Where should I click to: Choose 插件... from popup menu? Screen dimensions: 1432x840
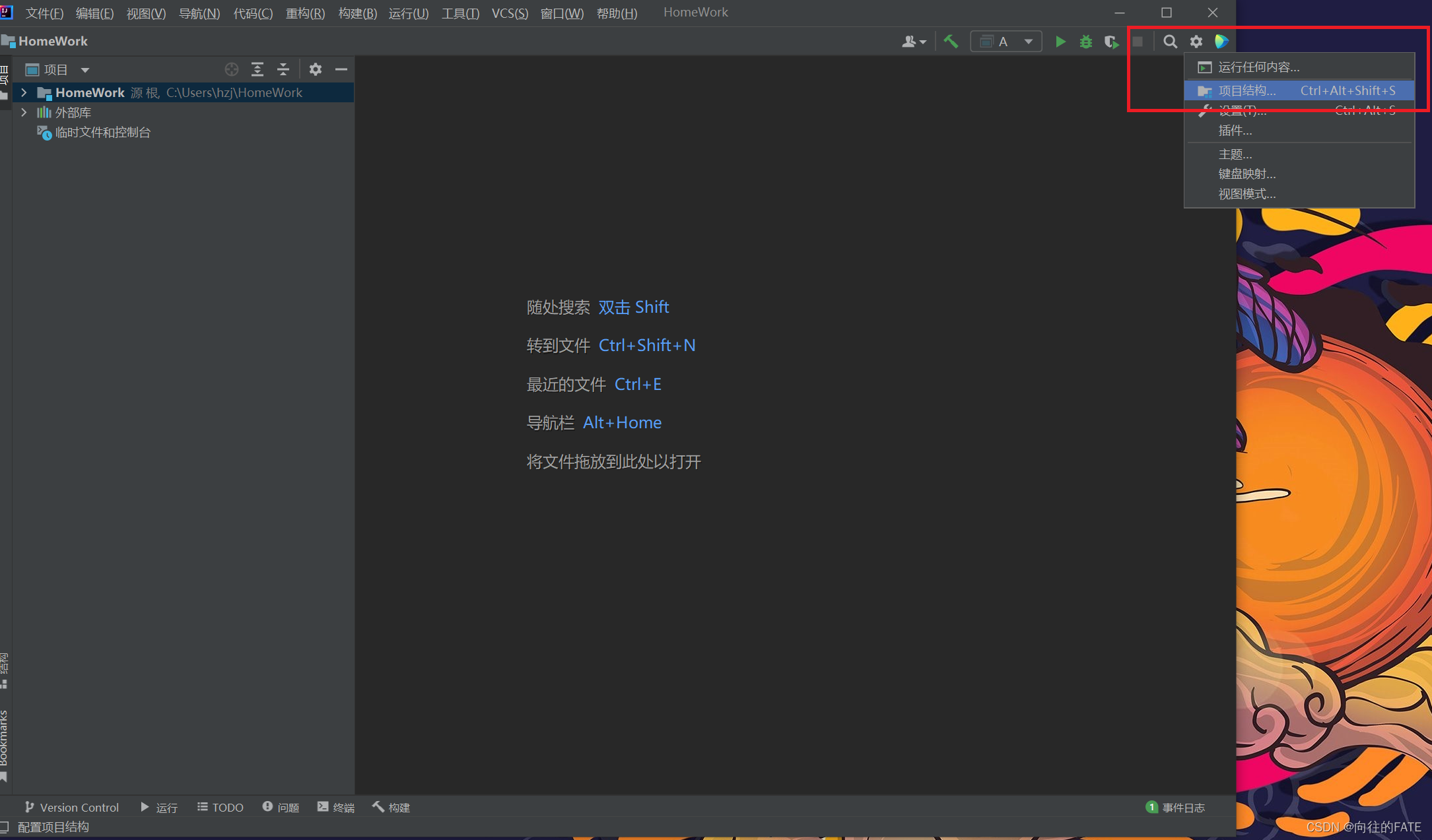(x=1235, y=131)
